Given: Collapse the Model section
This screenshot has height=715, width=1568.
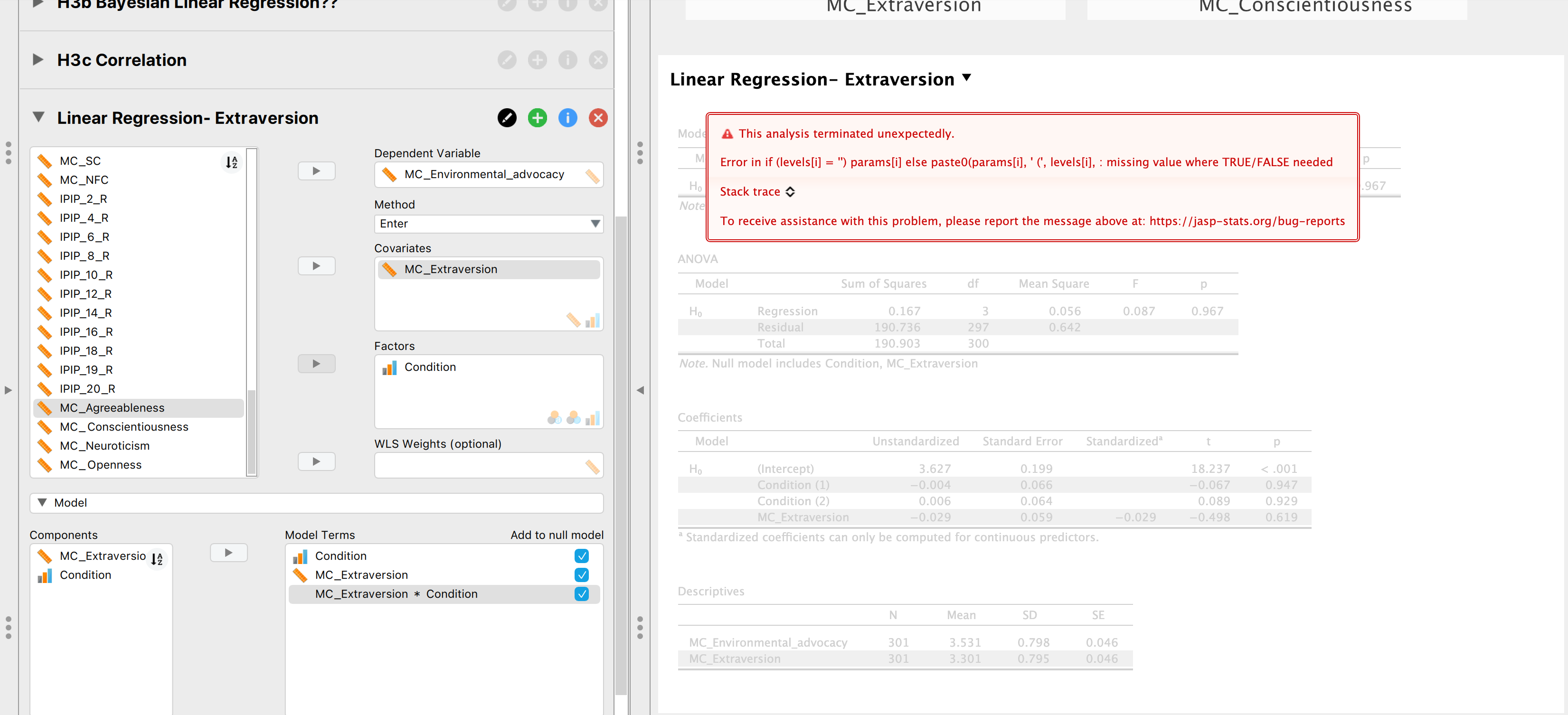Looking at the screenshot, I should point(42,503).
